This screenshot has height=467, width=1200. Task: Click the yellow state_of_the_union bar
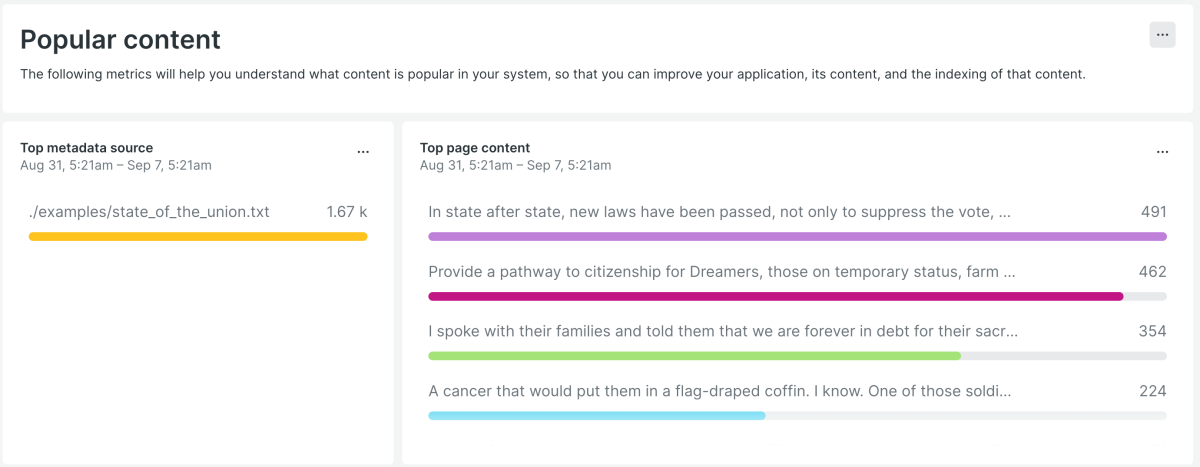(x=198, y=237)
